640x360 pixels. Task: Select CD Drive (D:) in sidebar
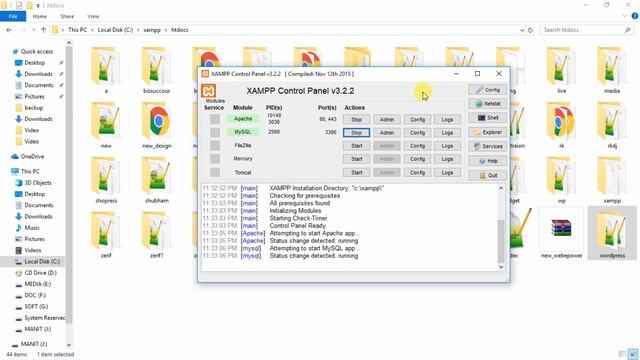(x=40, y=273)
